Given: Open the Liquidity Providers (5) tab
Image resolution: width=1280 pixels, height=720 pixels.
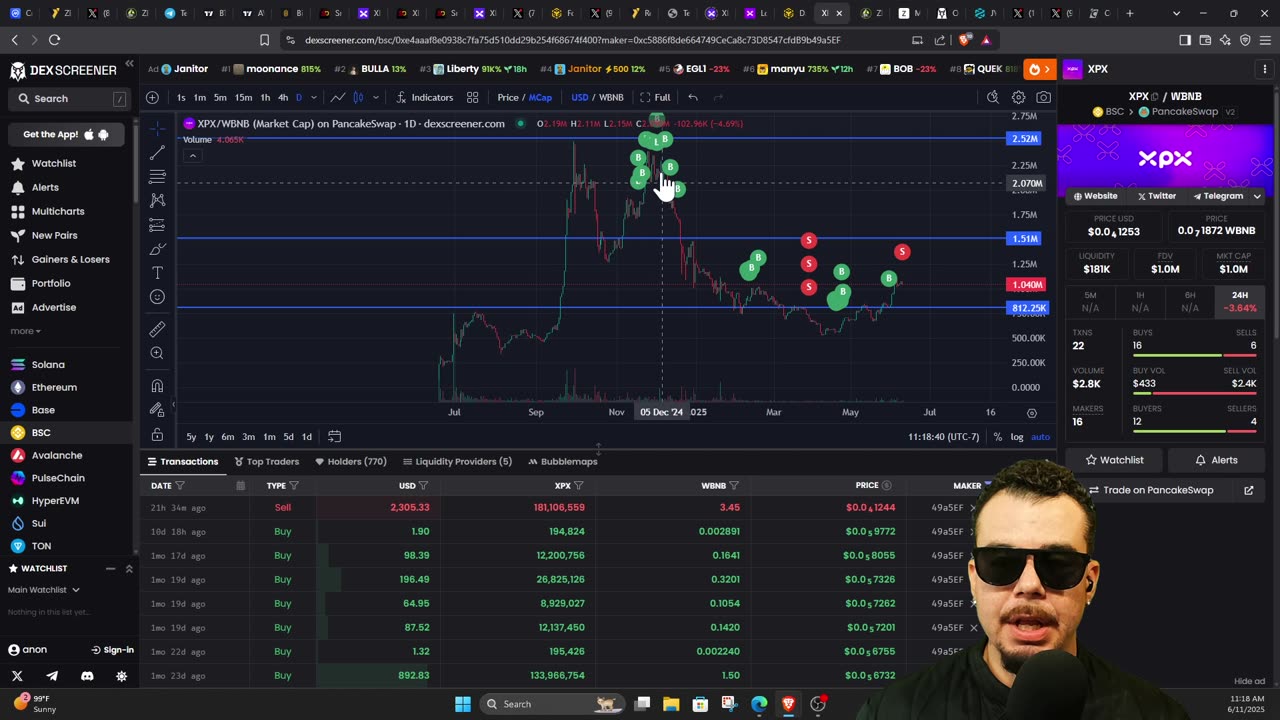Looking at the screenshot, I should (456, 461).
